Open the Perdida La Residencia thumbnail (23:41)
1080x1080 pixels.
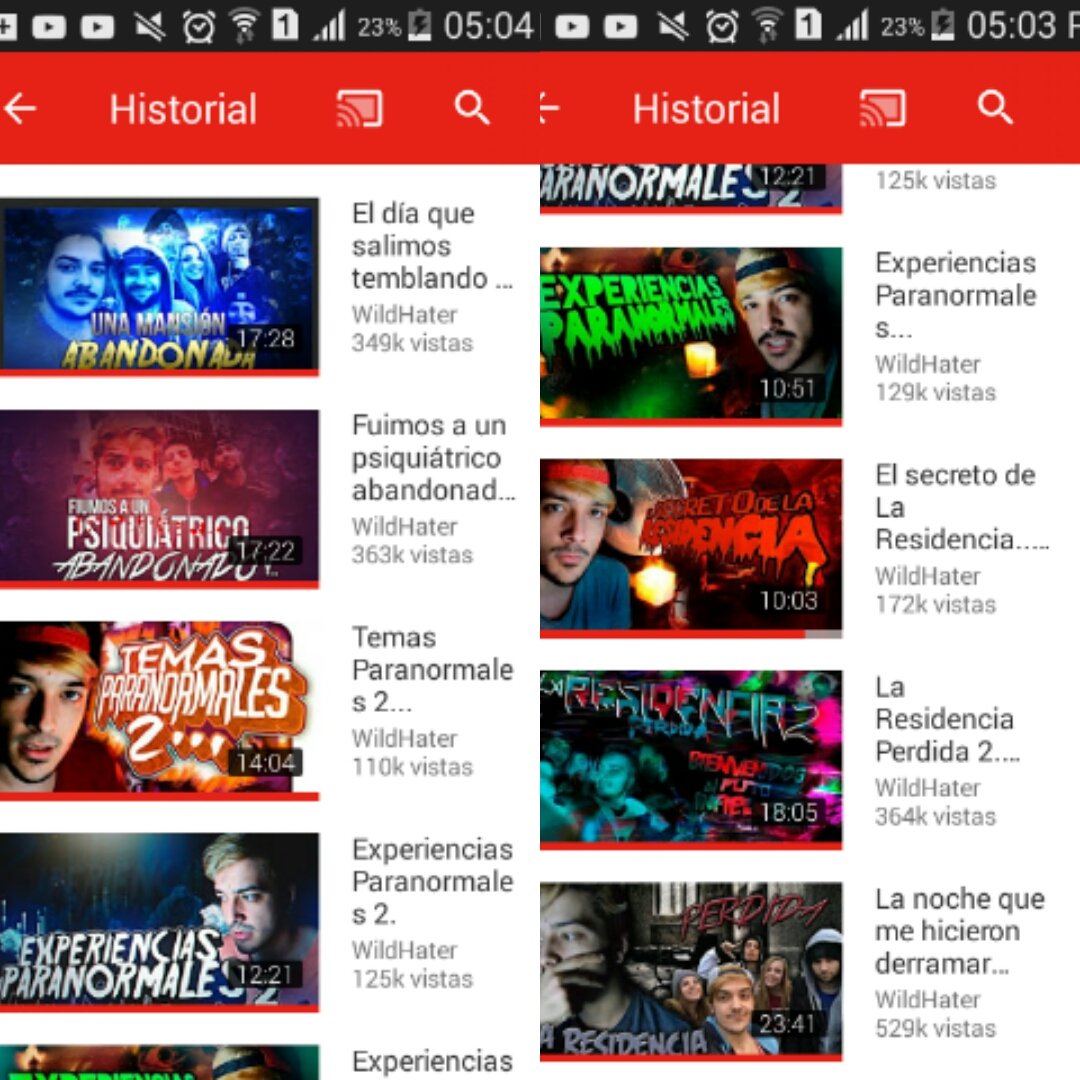(x=691, y=970)
